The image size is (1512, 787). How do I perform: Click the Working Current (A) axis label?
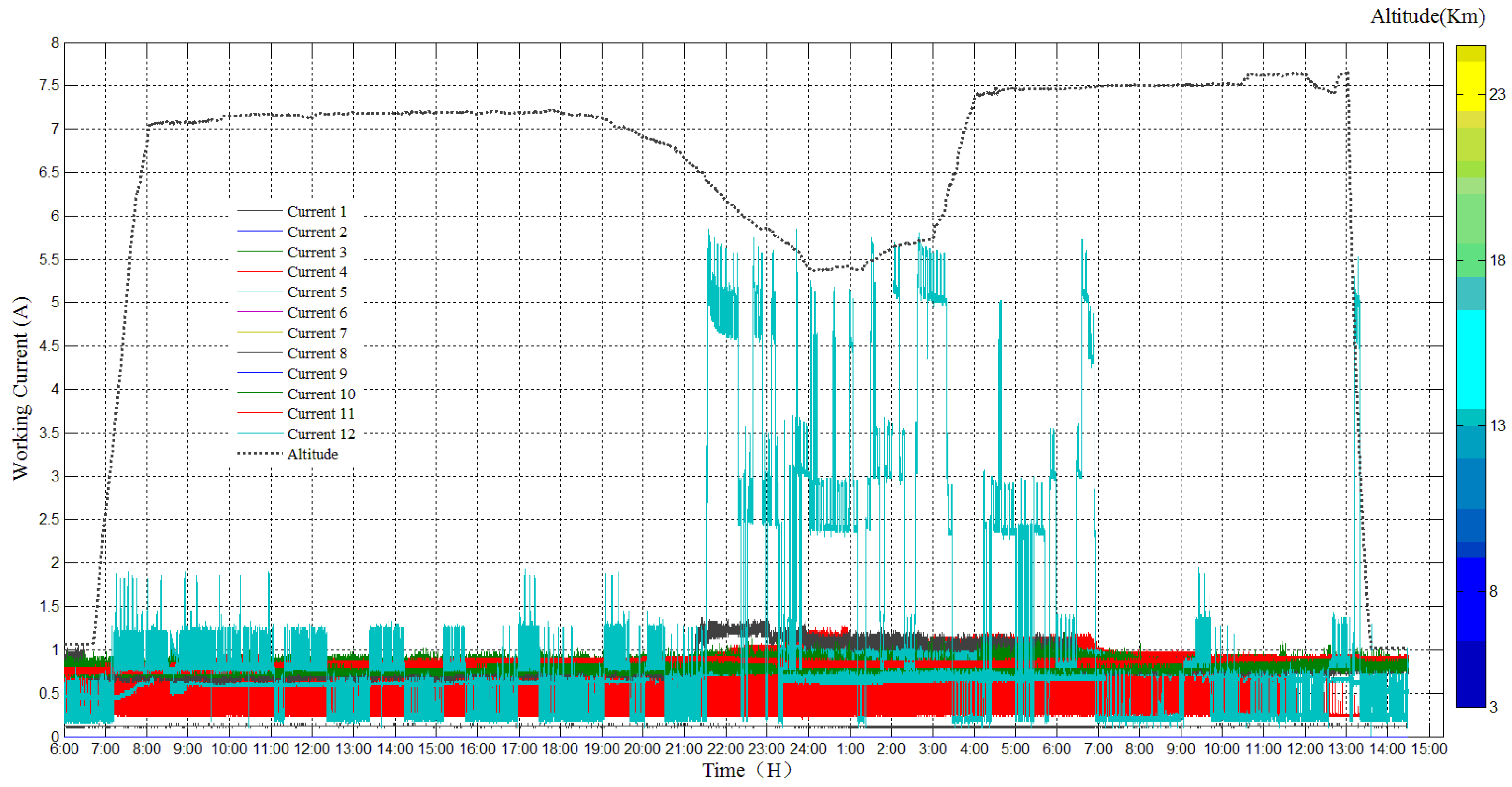21,389
